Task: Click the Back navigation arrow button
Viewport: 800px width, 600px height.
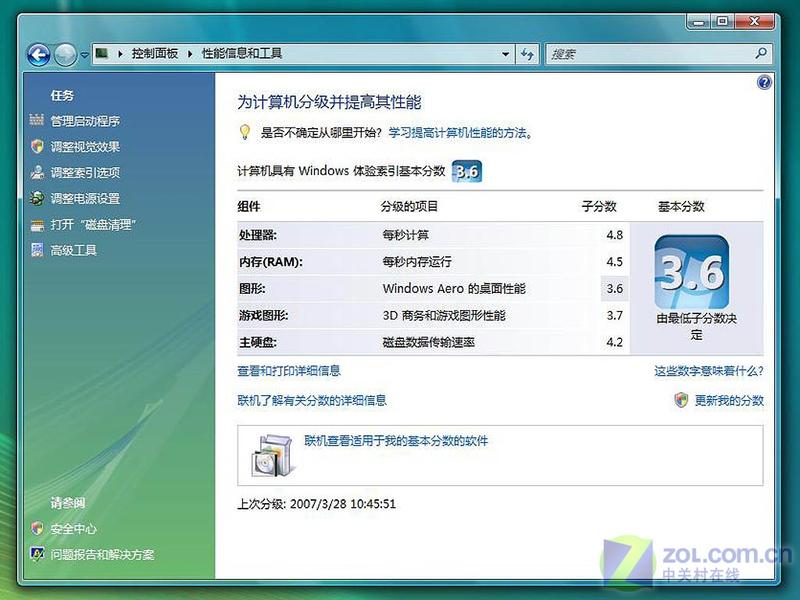Action: (39, 55)
